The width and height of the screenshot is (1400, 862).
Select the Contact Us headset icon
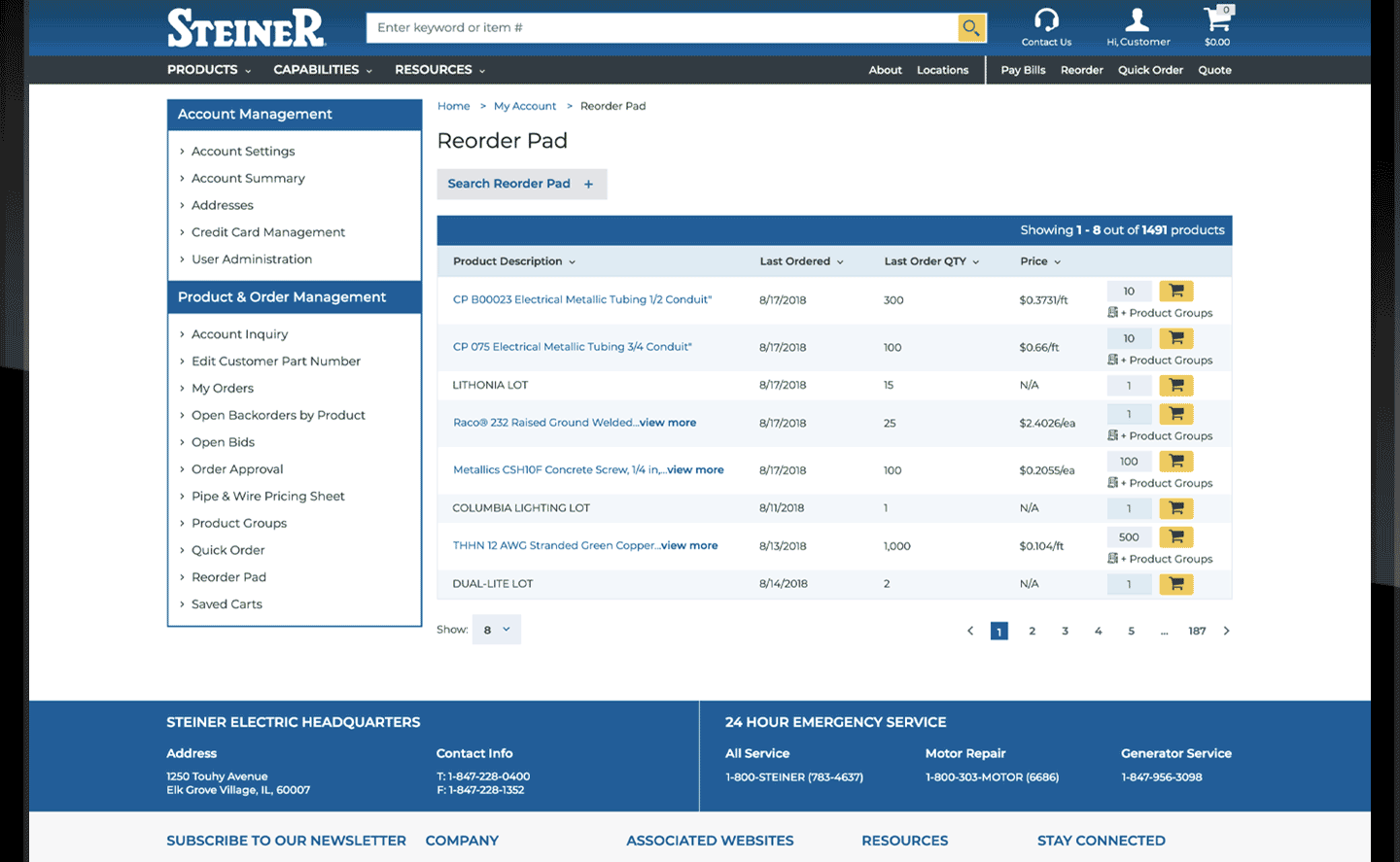(1044, 19)
